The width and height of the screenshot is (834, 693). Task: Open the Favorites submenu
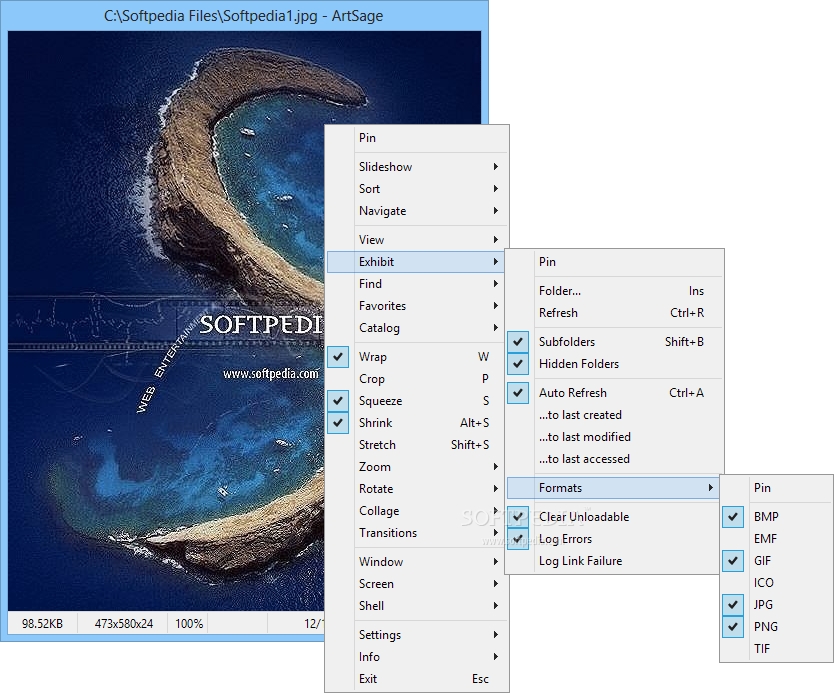(x=416, y=306)
